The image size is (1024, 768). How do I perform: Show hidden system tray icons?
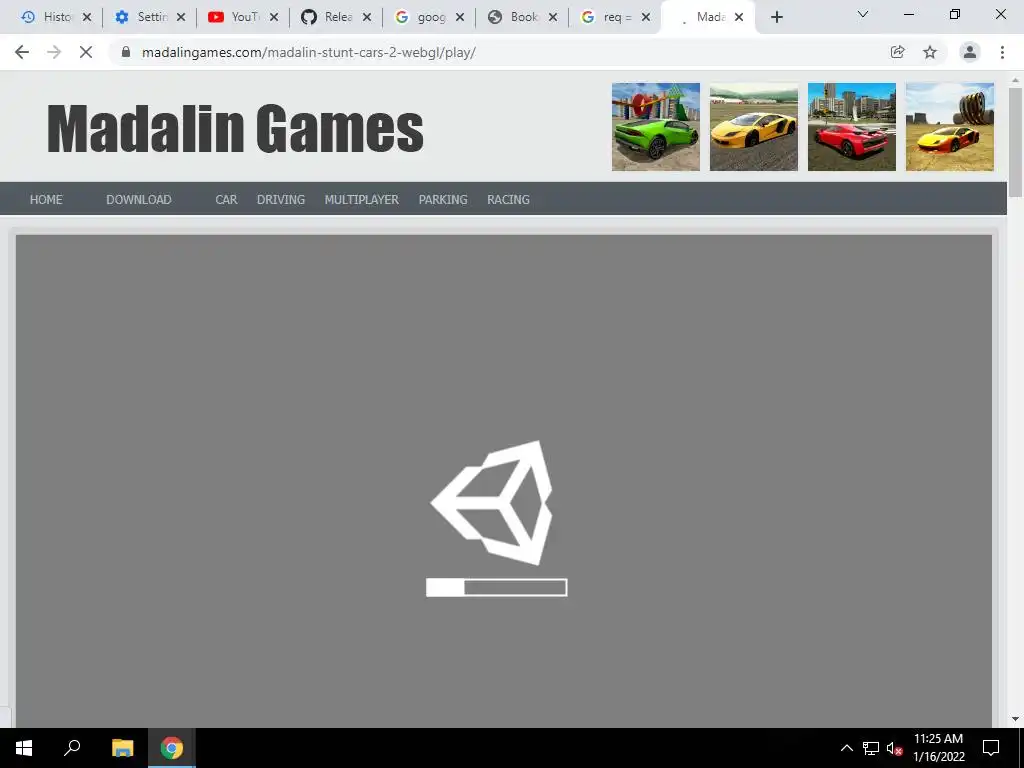tap(846, 748)
